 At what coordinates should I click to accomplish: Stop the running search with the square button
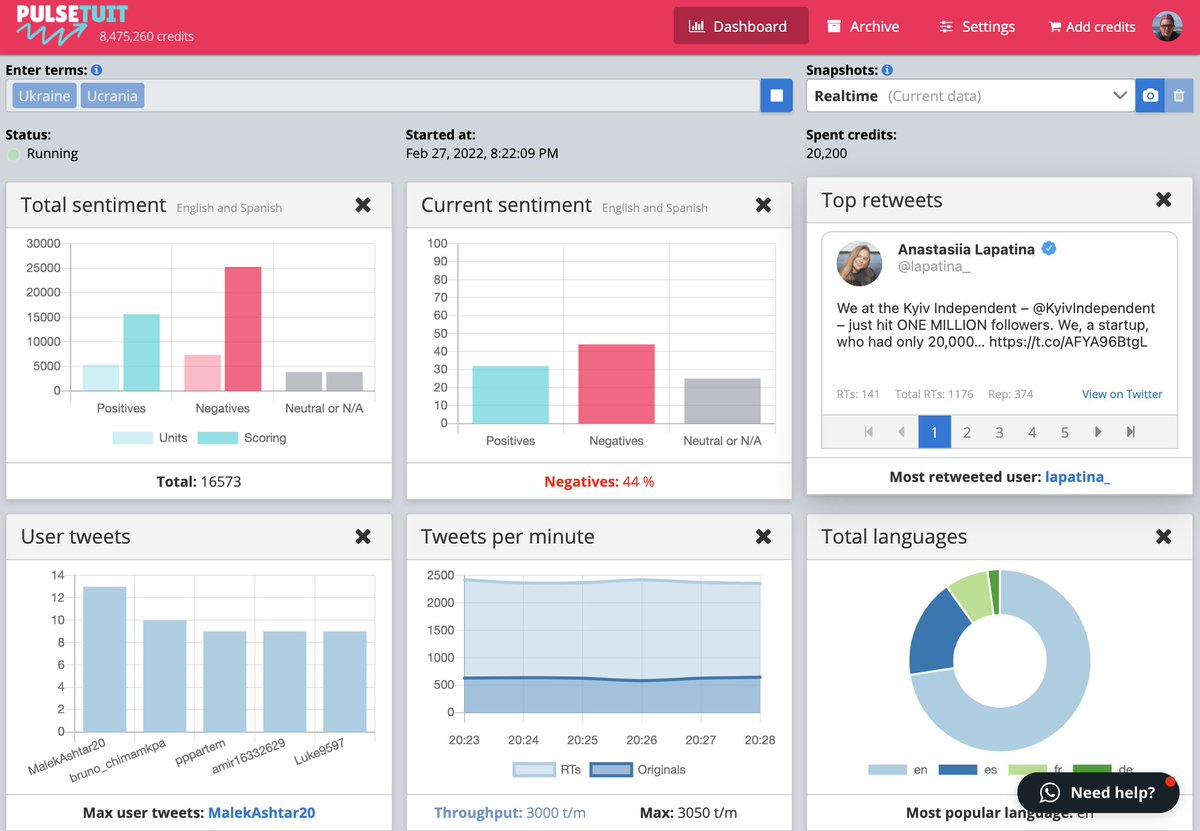click(776, 96)
